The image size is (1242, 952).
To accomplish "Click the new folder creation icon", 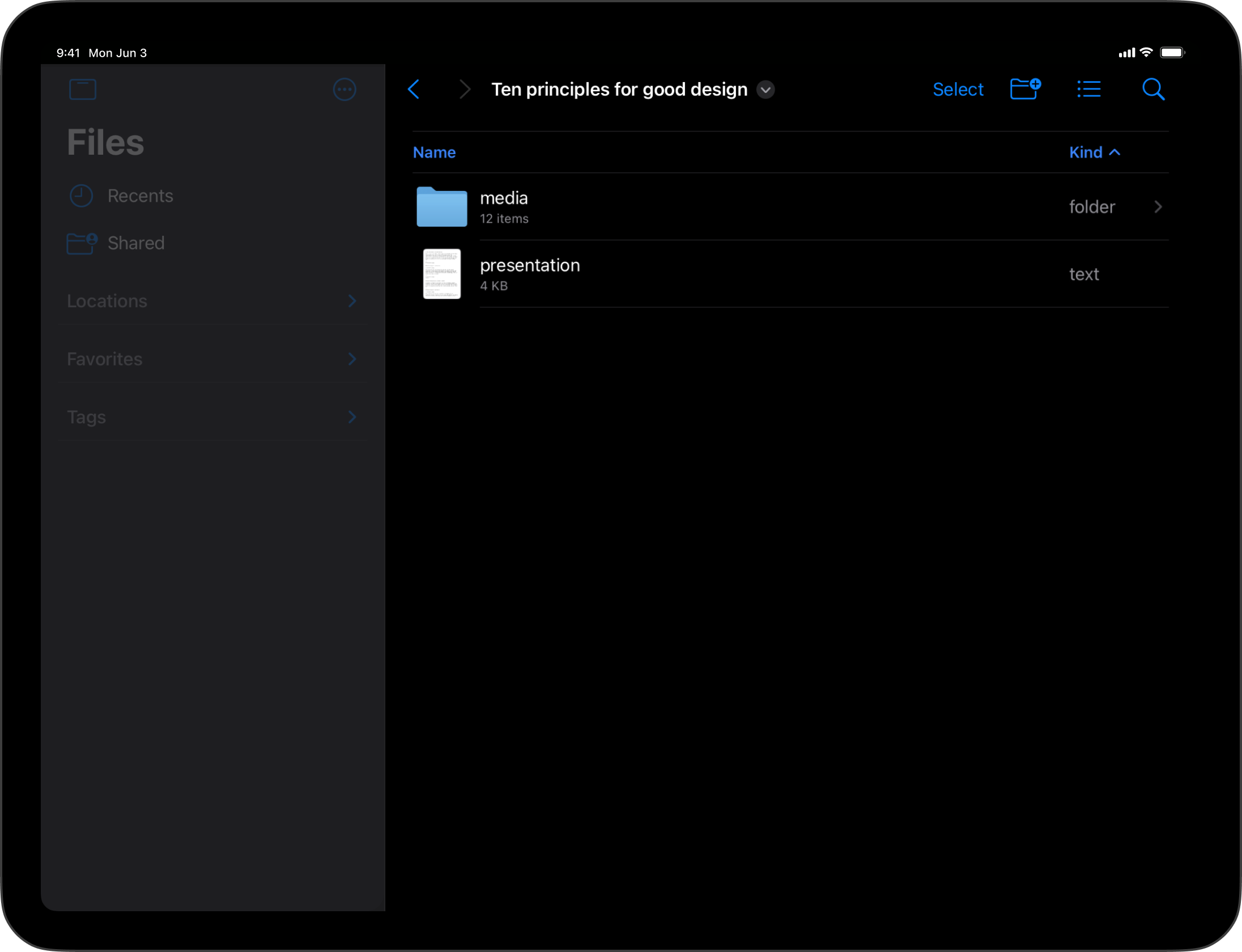I will [1024, 89].
